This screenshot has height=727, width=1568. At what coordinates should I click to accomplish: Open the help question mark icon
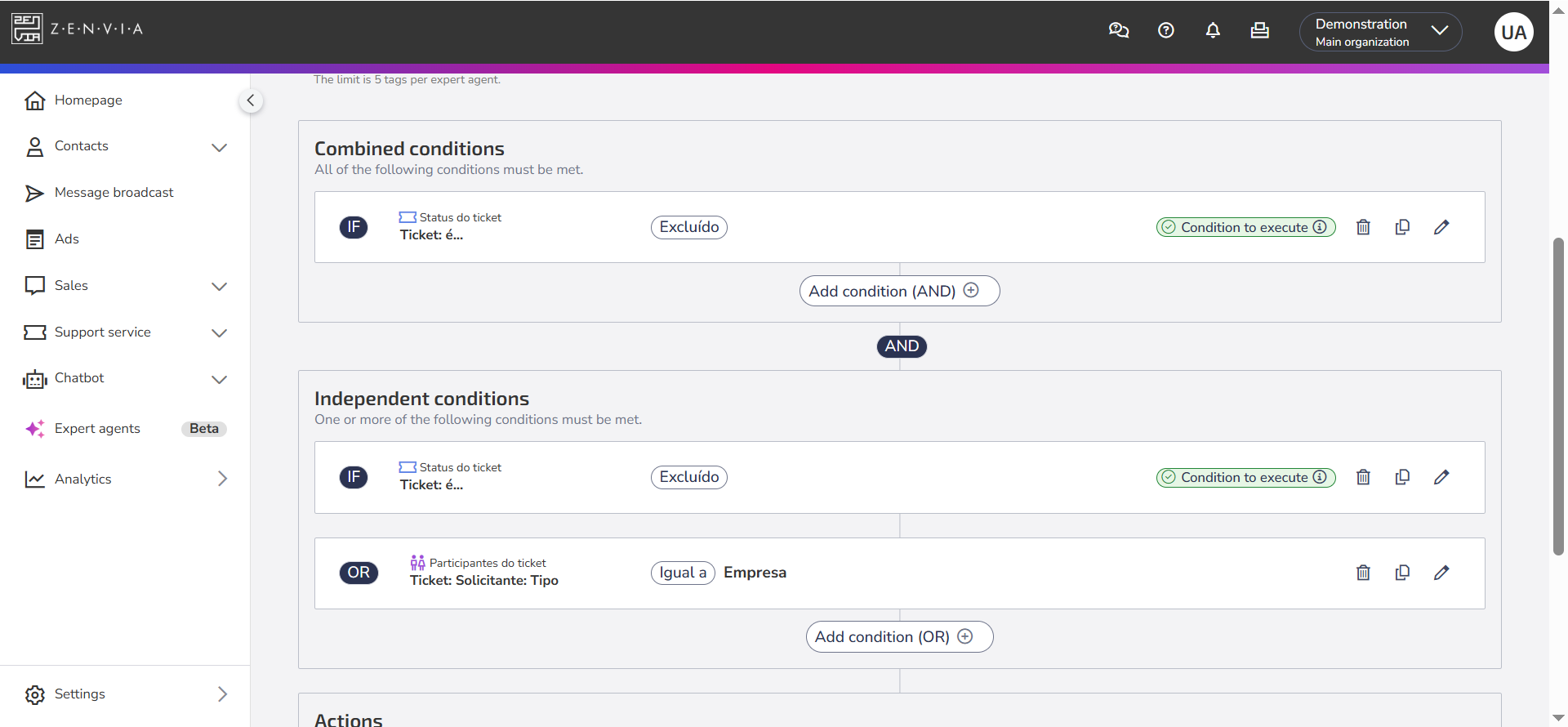coord(1166,30)
